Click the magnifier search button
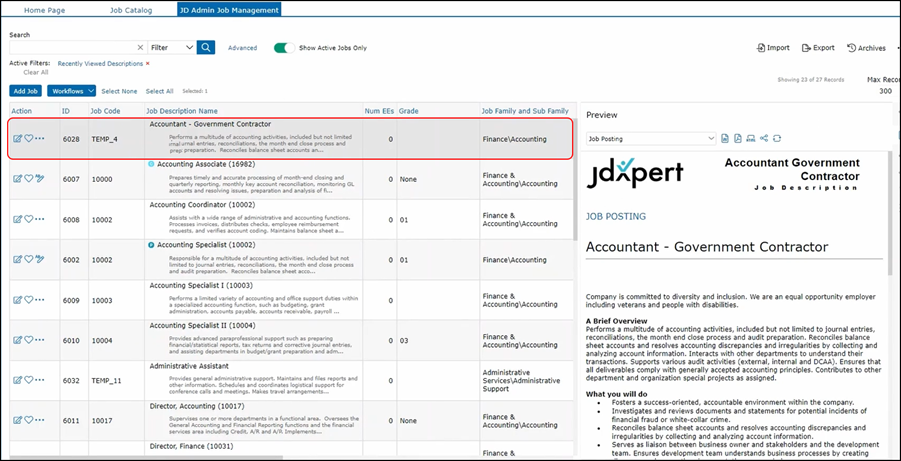The width and height of the screenshot is (901, 461). click(206, 47)
